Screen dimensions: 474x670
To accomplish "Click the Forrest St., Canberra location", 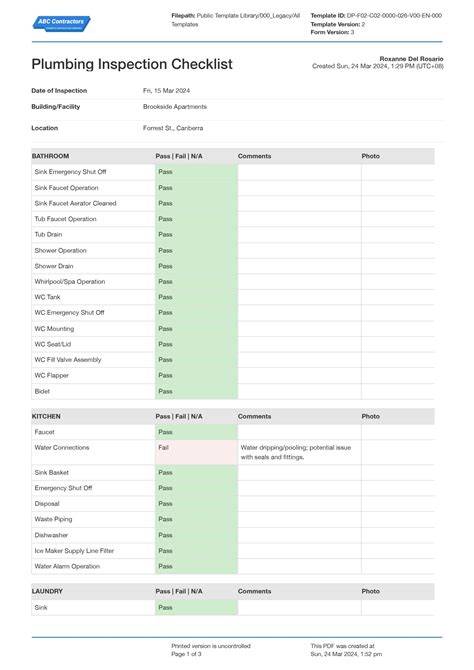I will (173, 128).
